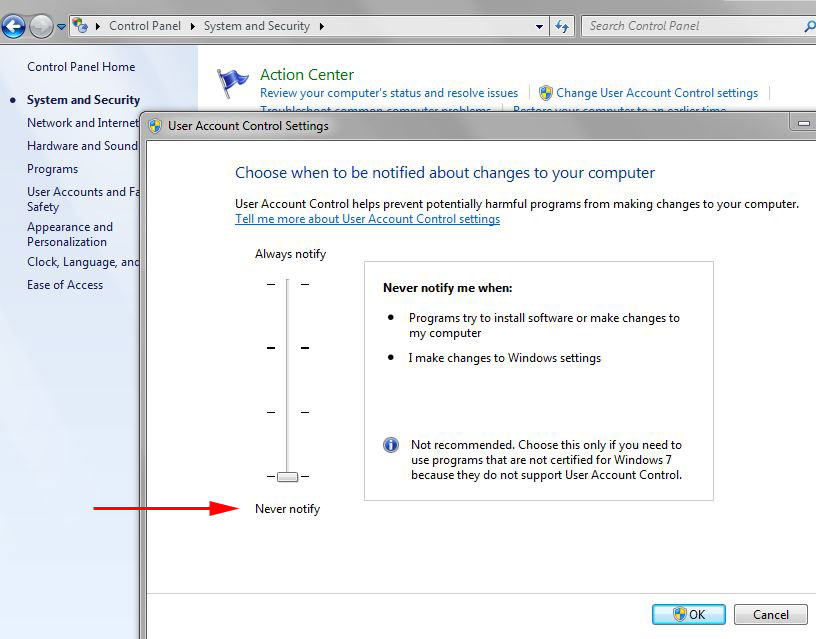The image size is (816, 639).
Task: Click shield icon beside Change User Account Control
Action: [545, 93]
